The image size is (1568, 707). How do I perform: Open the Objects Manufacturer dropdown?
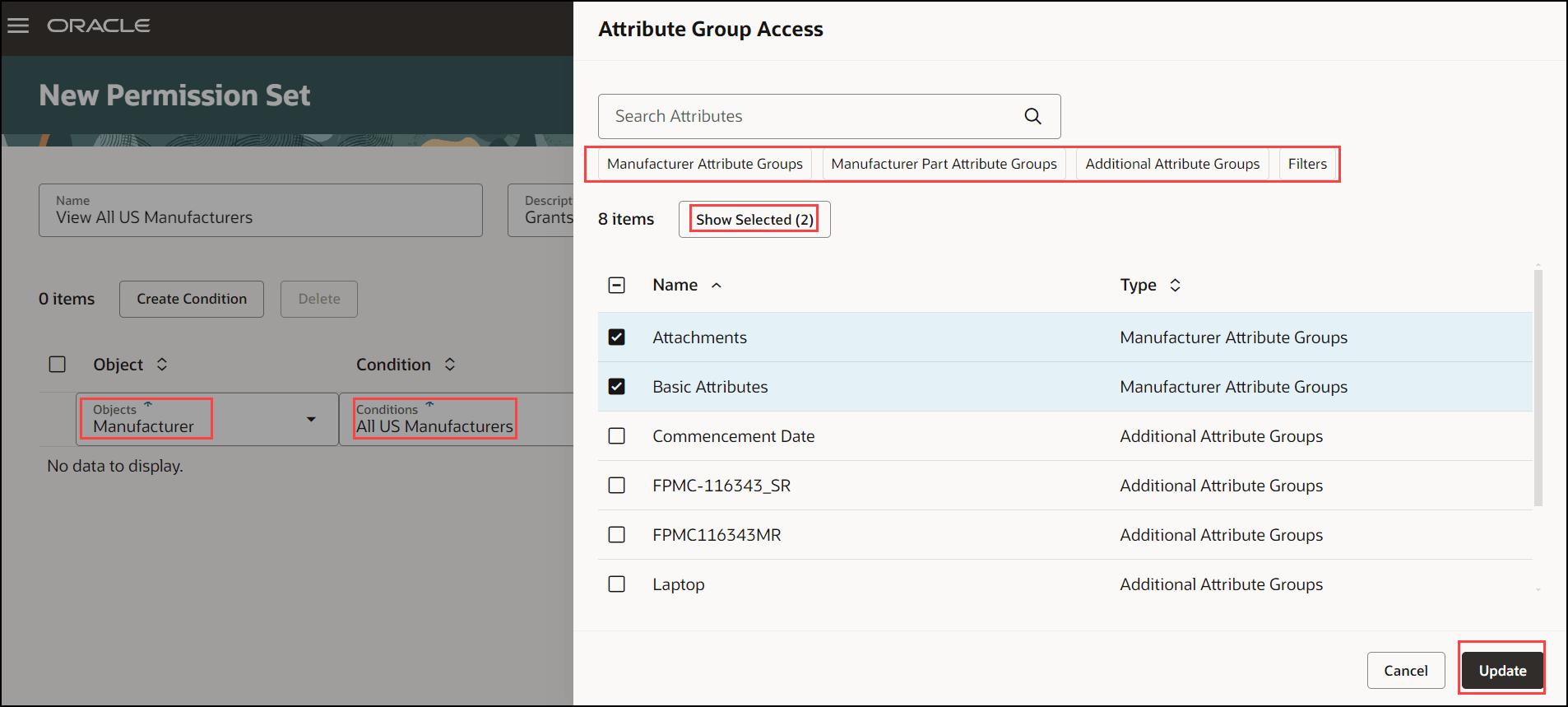(311, 420)
